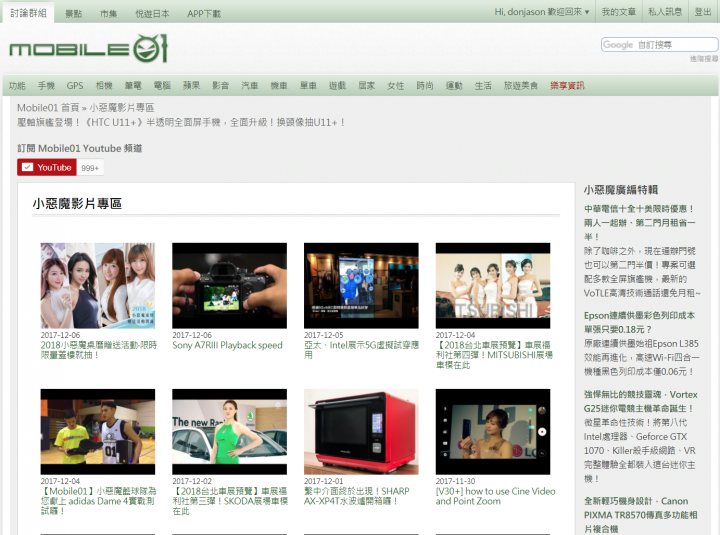Screen dimensions: 720x535
Task: Open the GPS category menu
Action: (x=75, y=85)
